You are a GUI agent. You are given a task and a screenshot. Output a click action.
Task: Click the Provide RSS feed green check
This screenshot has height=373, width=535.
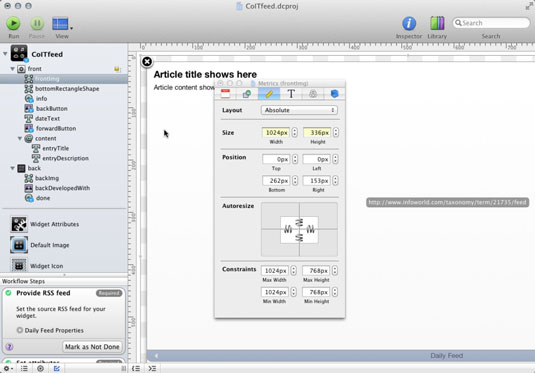pyautogui.click(x=9, y=293)
